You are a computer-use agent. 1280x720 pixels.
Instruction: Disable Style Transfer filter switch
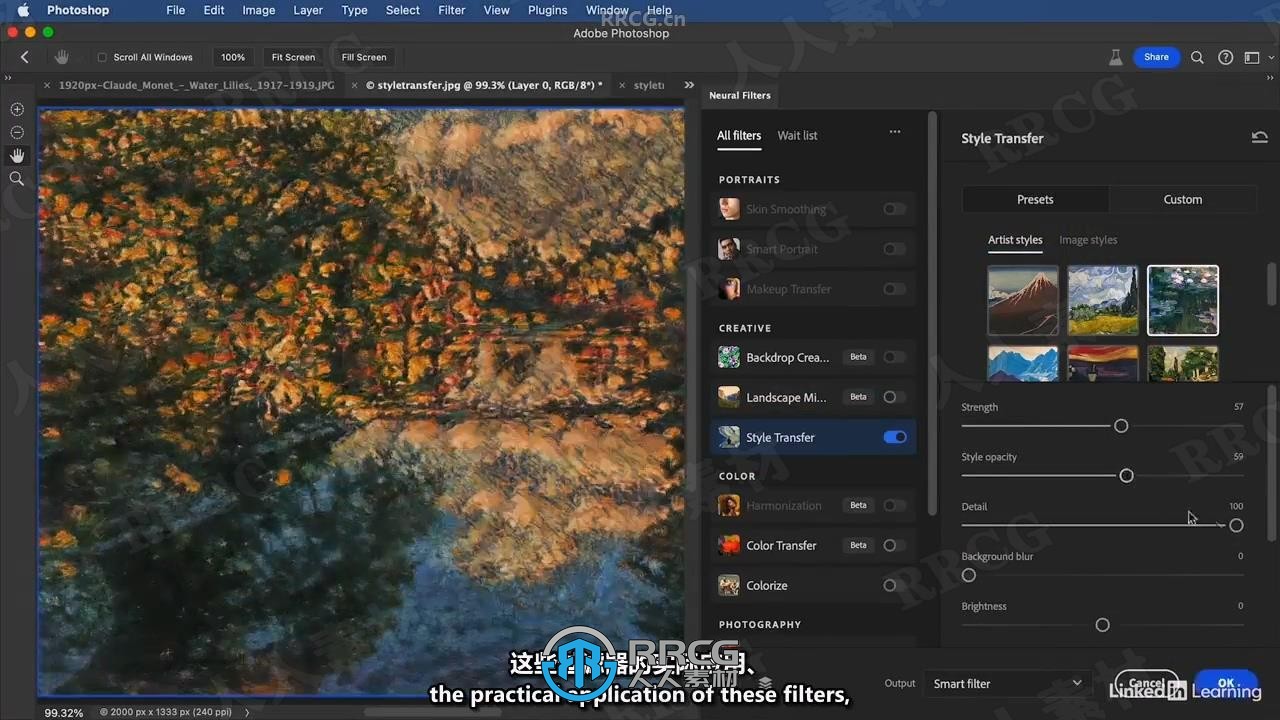pos(895,437)
